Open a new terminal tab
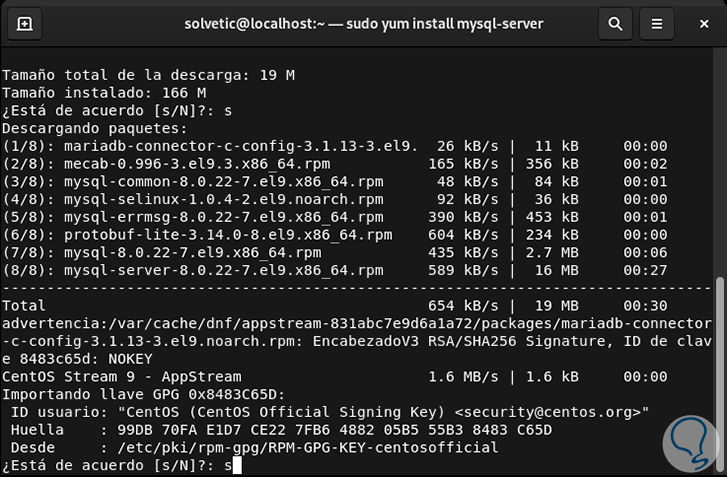 24,23
